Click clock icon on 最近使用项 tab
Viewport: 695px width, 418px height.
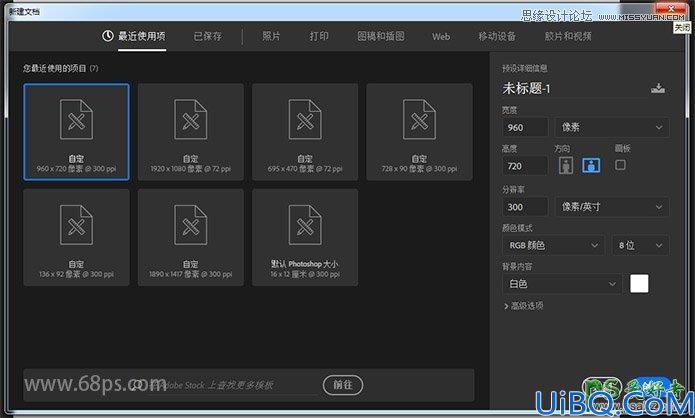point(108,36)
